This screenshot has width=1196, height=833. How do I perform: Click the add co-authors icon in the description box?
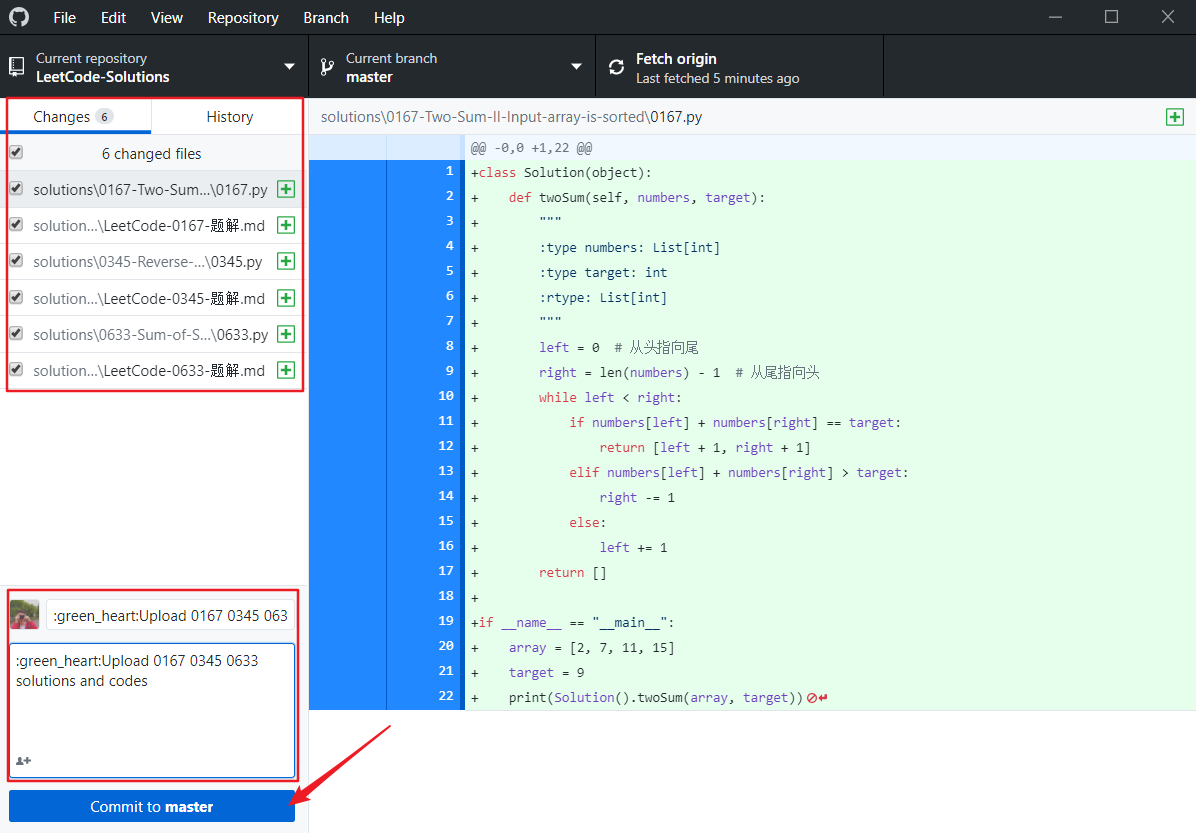24,761
